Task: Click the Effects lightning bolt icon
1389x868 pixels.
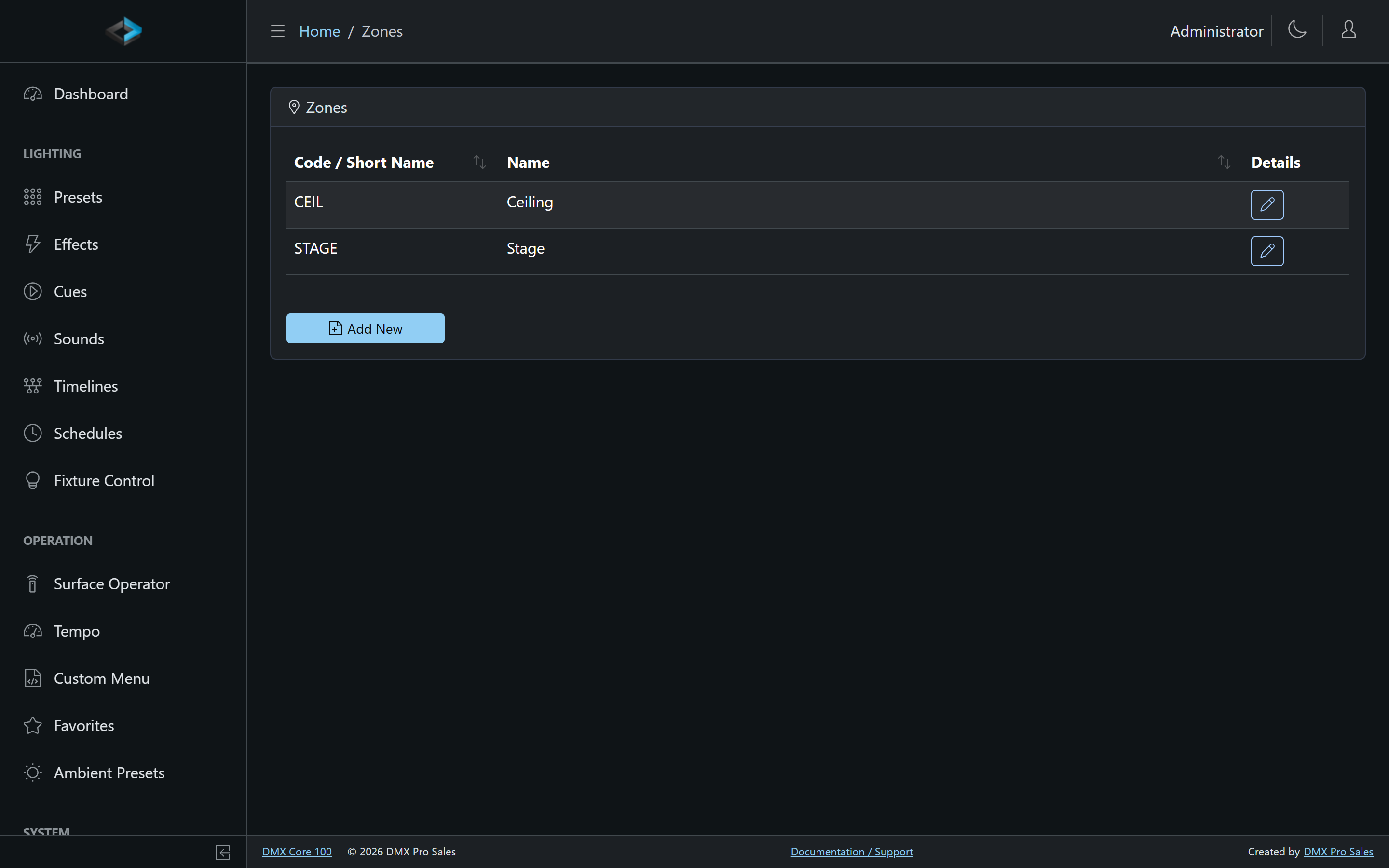Action: pyautogui.click(x=33, y=244)
